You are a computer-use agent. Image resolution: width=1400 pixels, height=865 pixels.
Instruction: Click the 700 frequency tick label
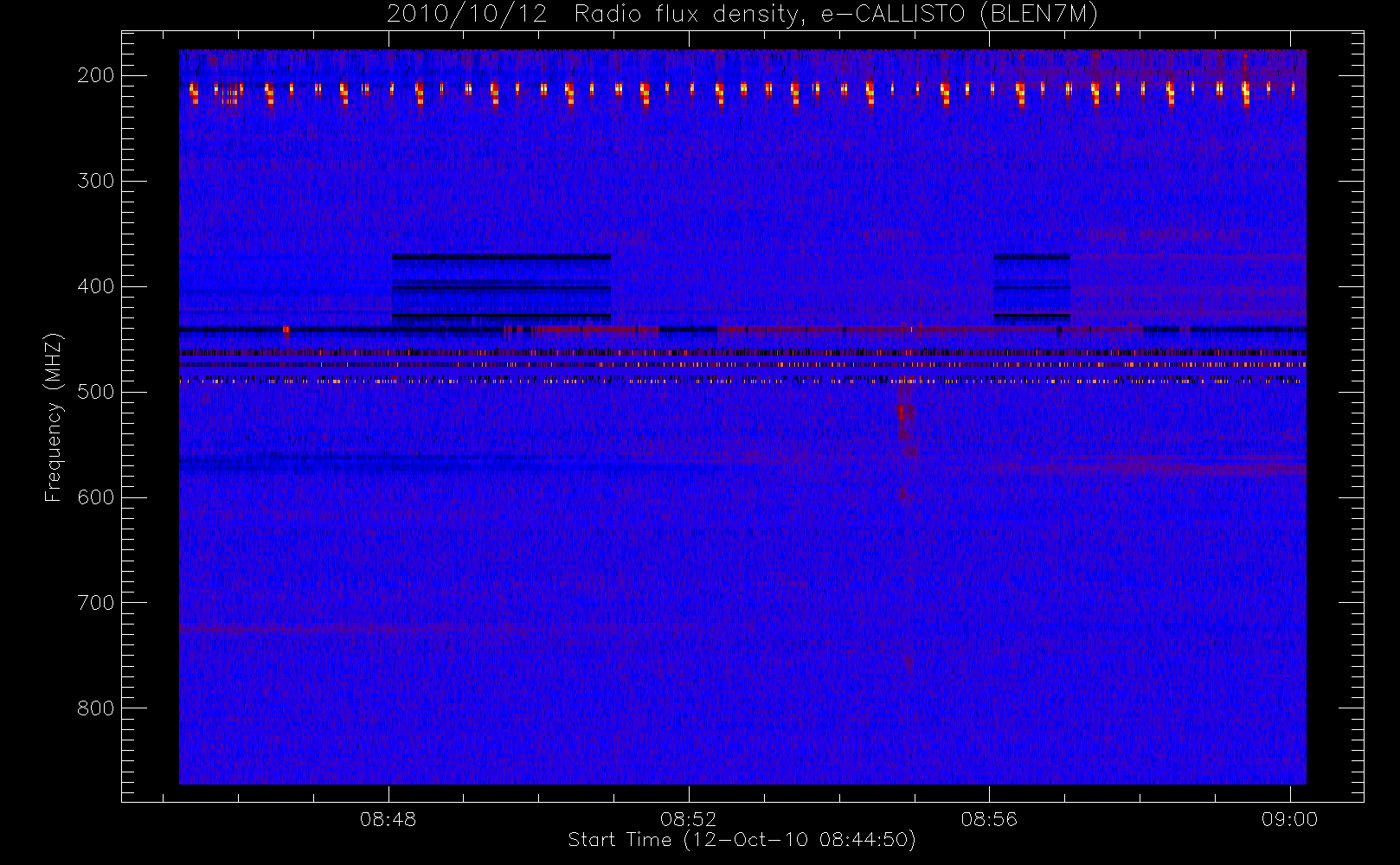(95, 603)
